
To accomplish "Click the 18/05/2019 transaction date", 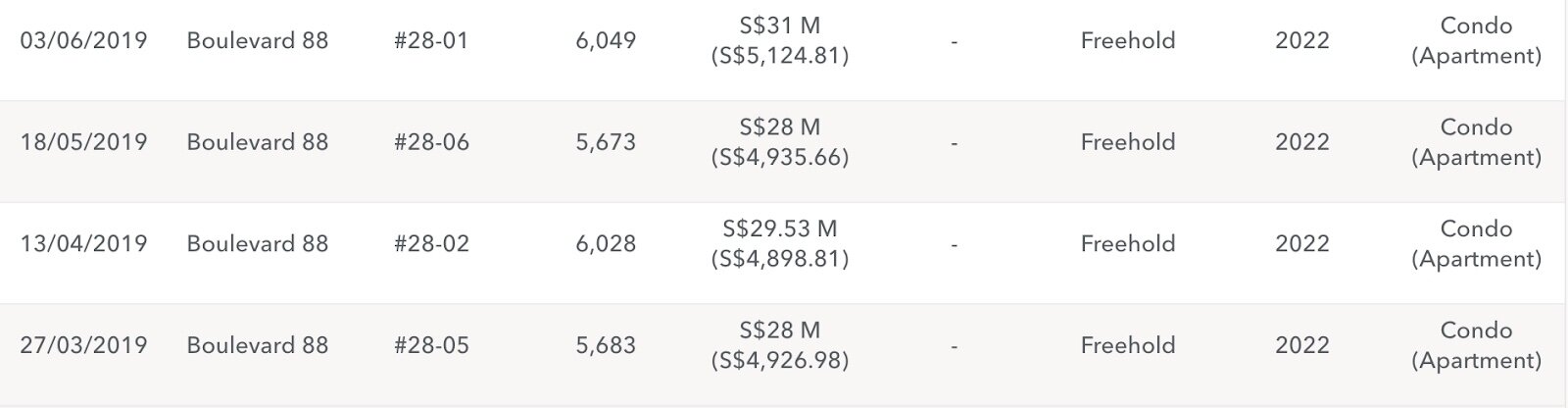I will tap(83, 142).
